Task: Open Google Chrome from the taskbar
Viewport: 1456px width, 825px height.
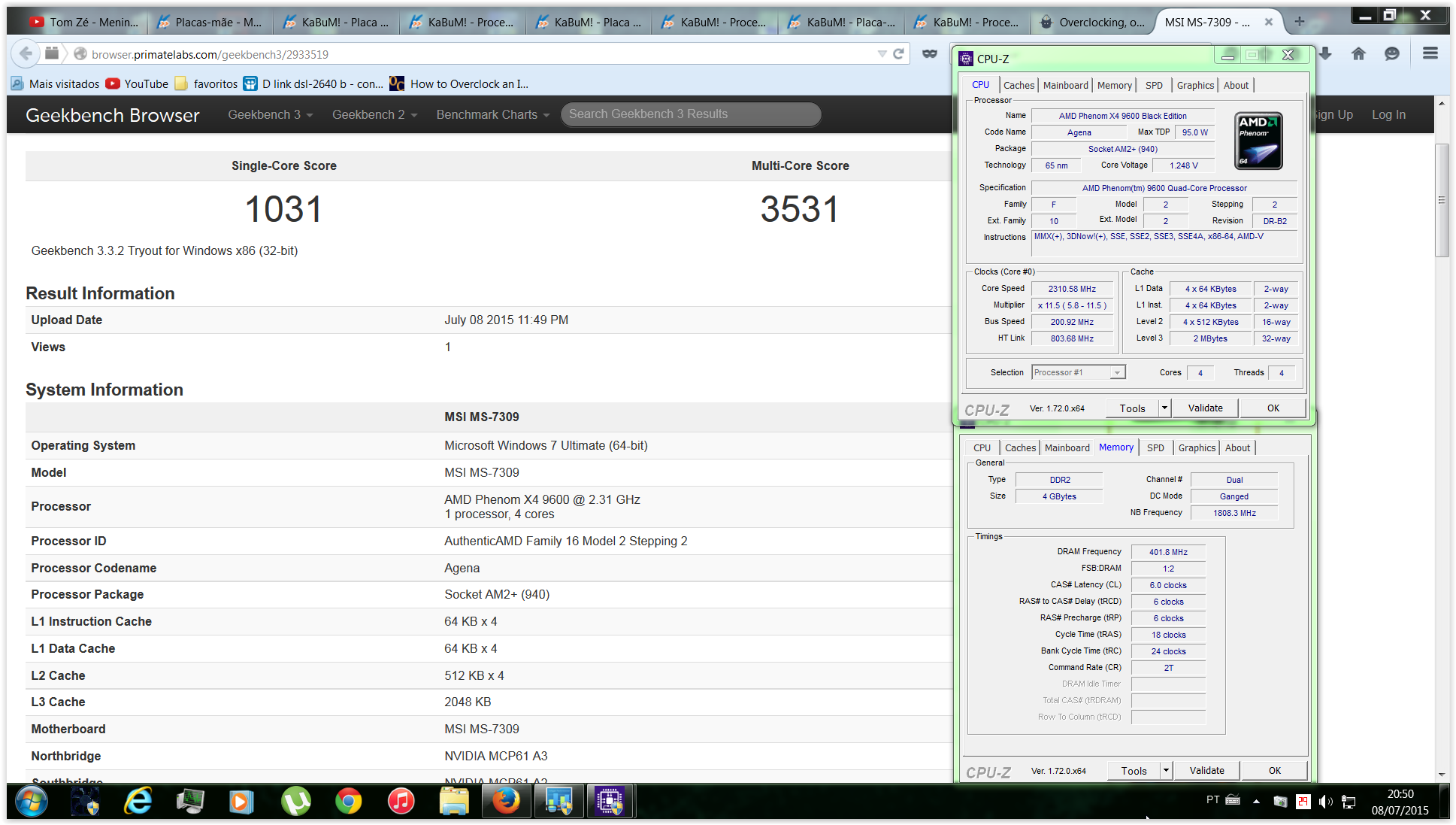Action: [348, 802]
